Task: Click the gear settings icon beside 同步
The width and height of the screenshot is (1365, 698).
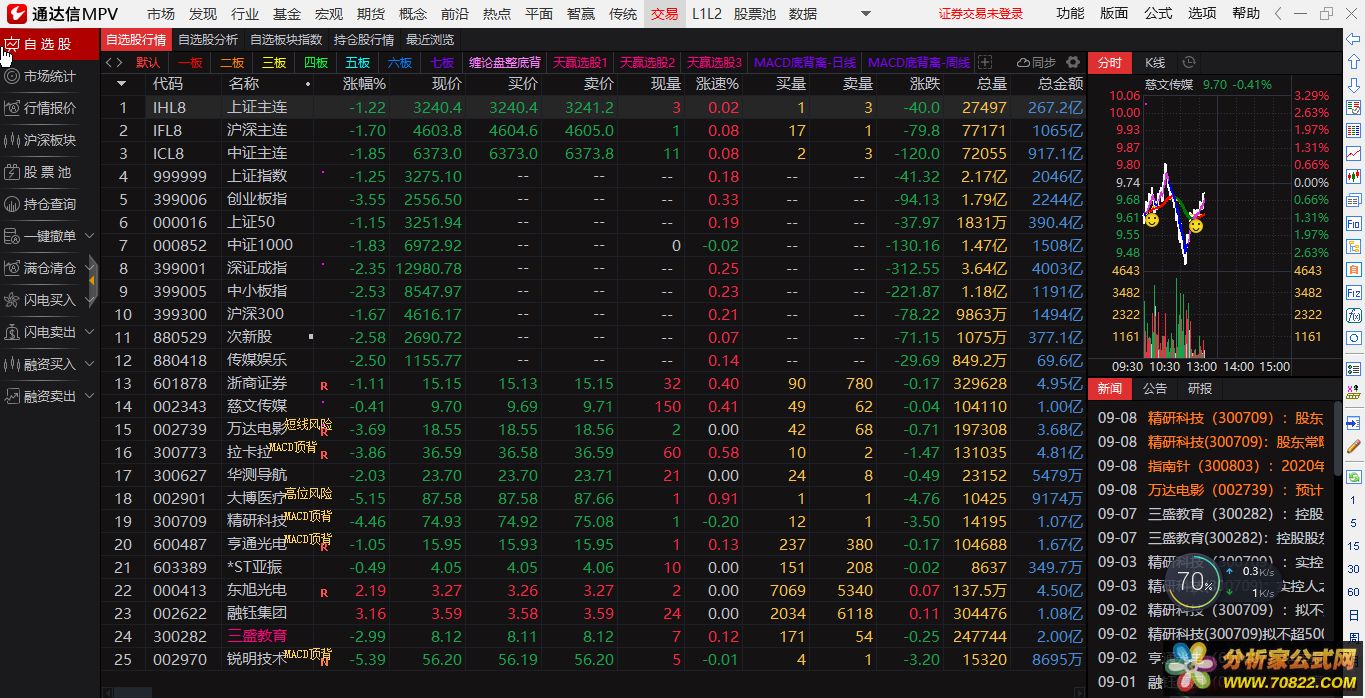Action: tap(1073, 62)
